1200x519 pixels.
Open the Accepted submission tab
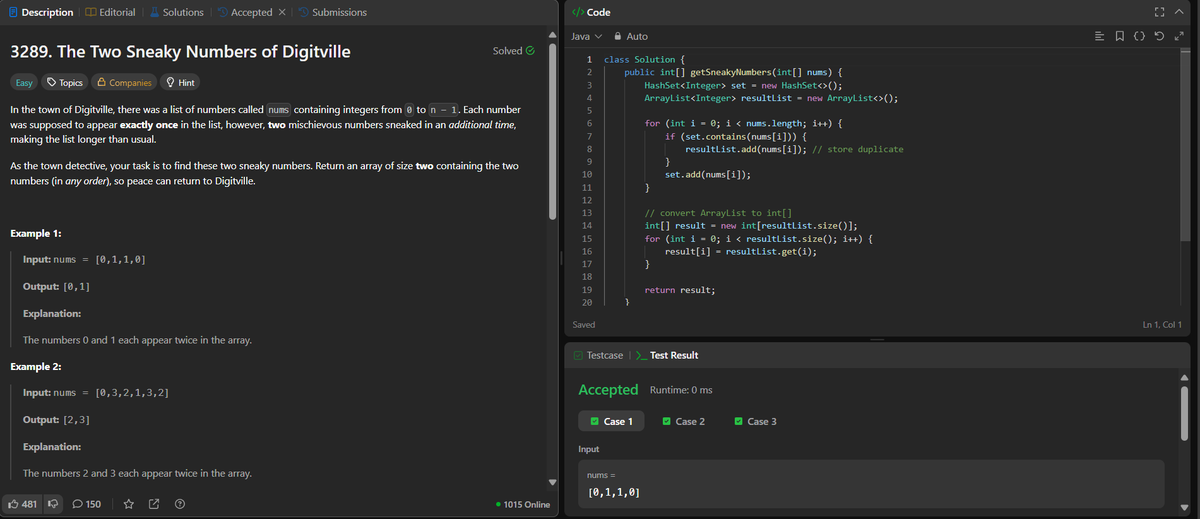(x=244, y=12)
